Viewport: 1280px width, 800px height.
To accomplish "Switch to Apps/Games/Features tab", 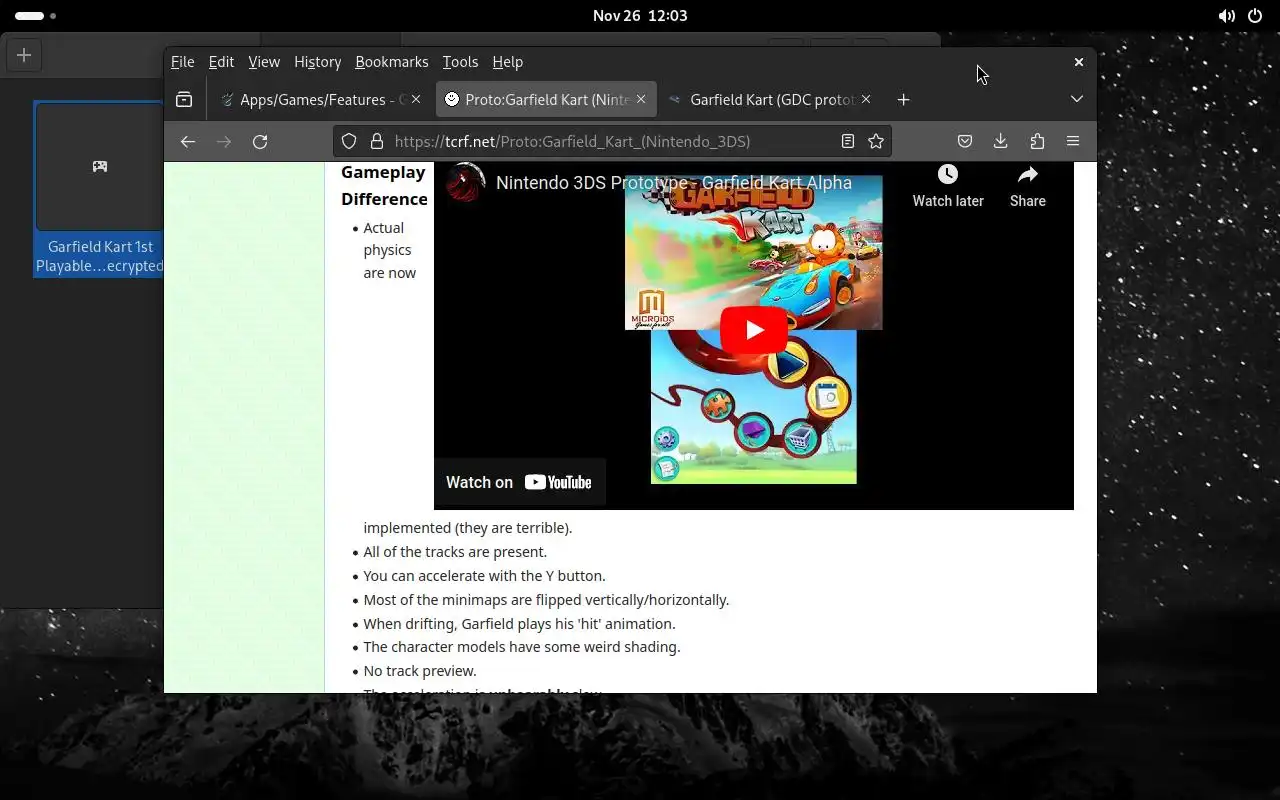I will (x=321, y=100).
